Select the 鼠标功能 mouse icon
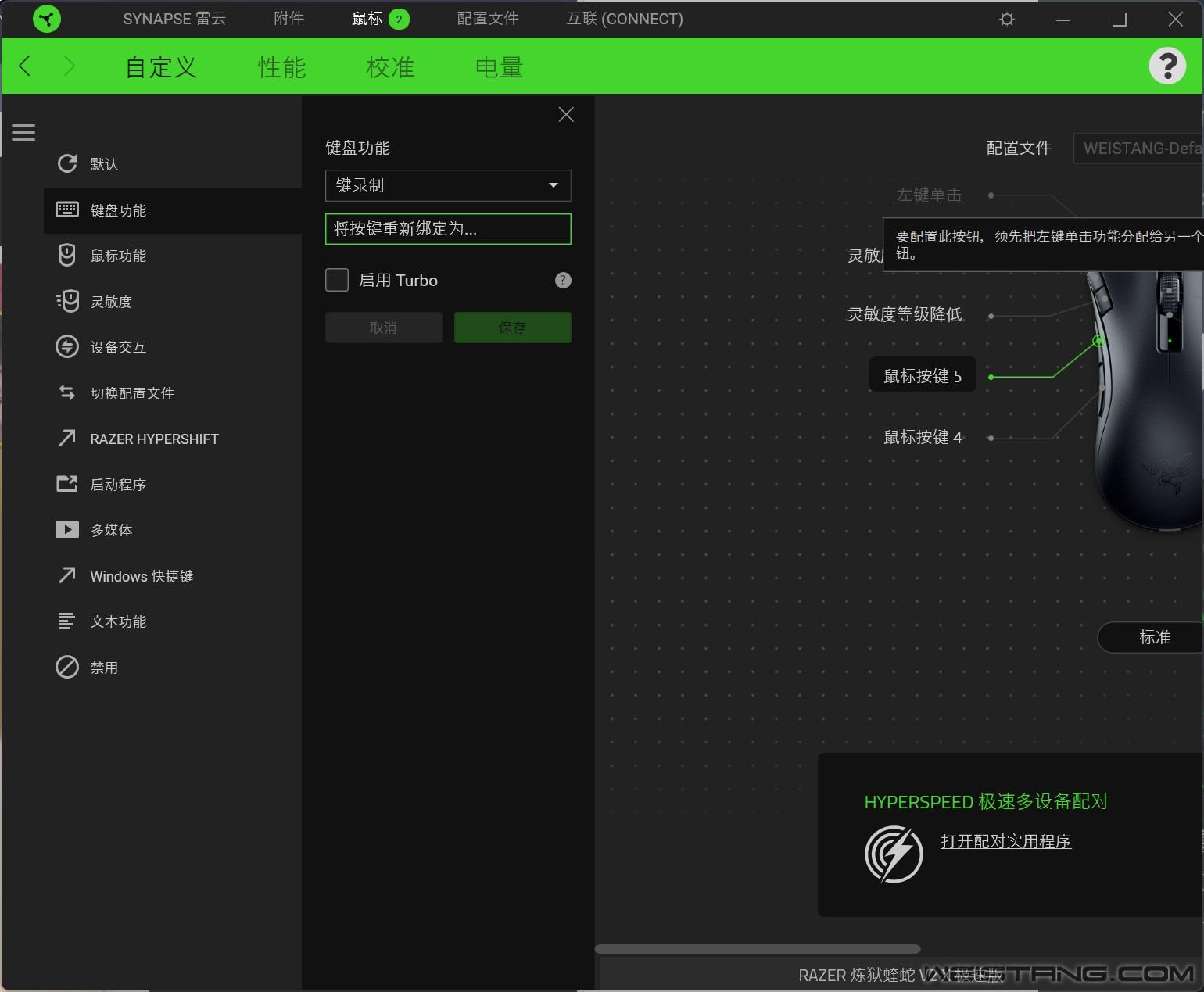 67,255
